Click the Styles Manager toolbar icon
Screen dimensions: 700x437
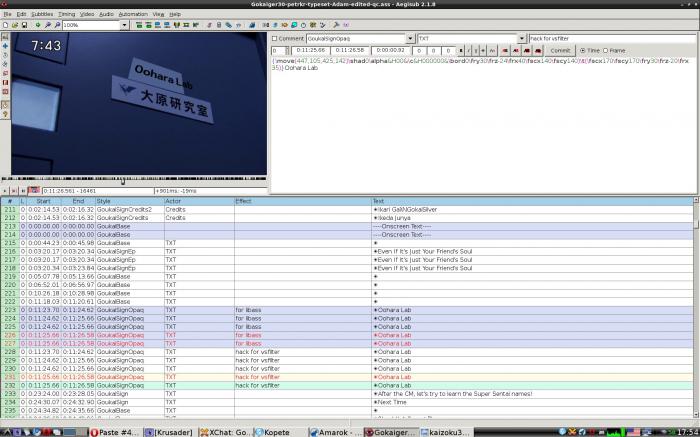click(209, 25)
